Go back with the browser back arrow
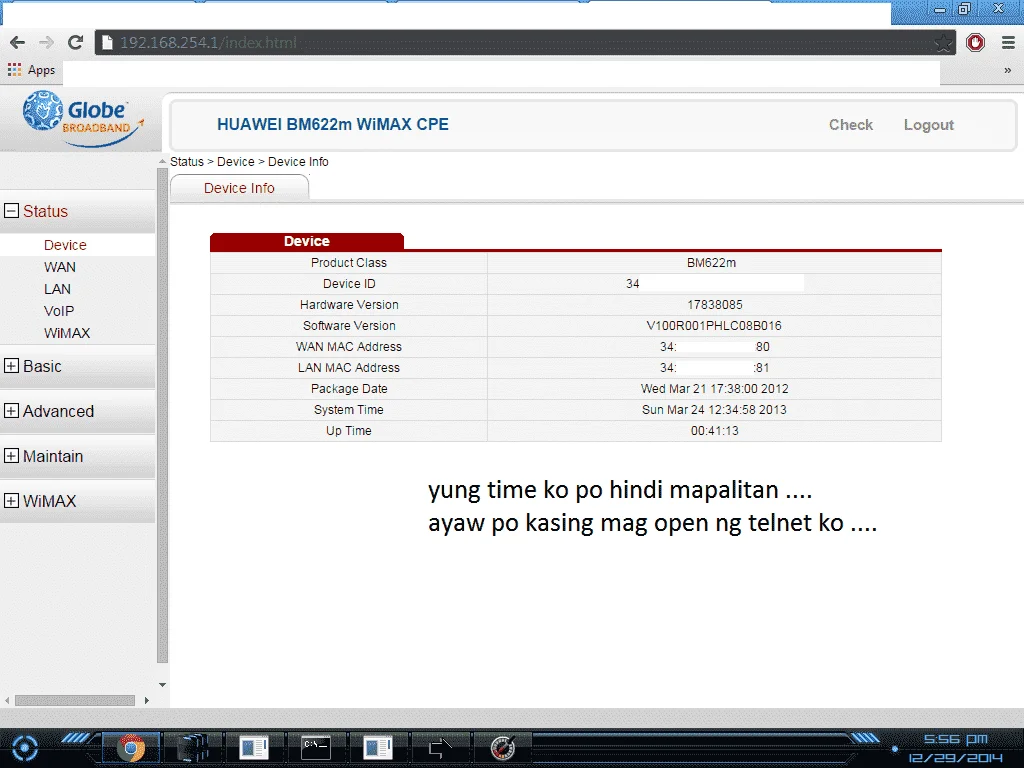 pos(18,42)
